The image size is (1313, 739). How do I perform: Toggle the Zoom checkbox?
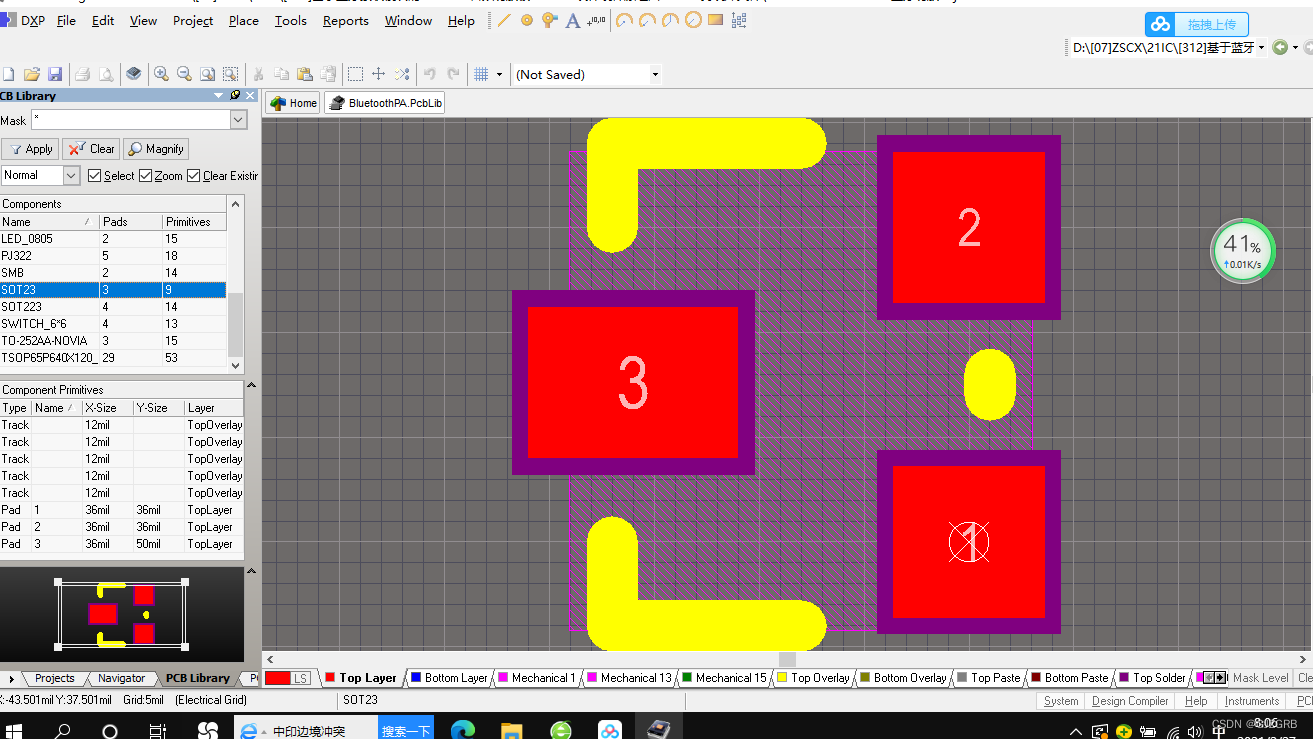coord(145,176)
